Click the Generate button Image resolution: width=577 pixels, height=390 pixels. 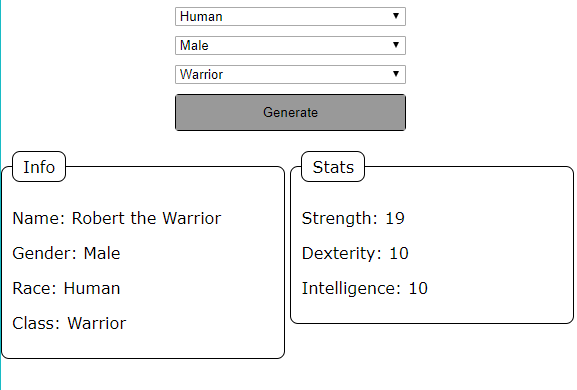(x=290, y=113)
